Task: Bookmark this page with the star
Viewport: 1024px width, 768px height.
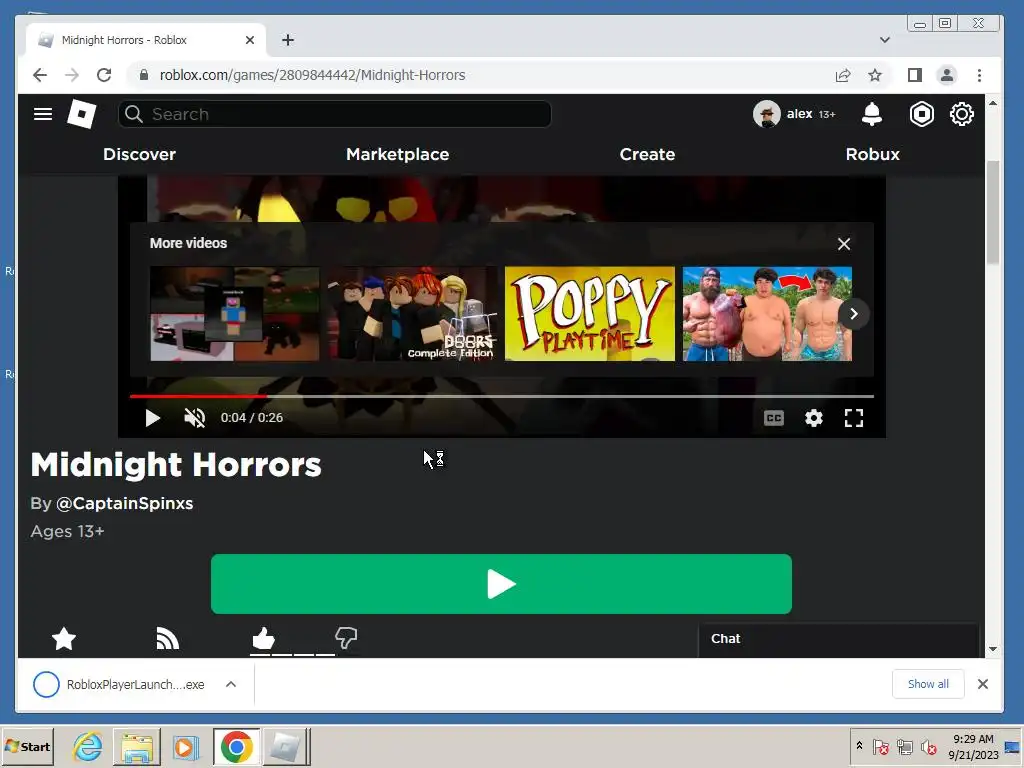Action: click(x=875, y=75)
